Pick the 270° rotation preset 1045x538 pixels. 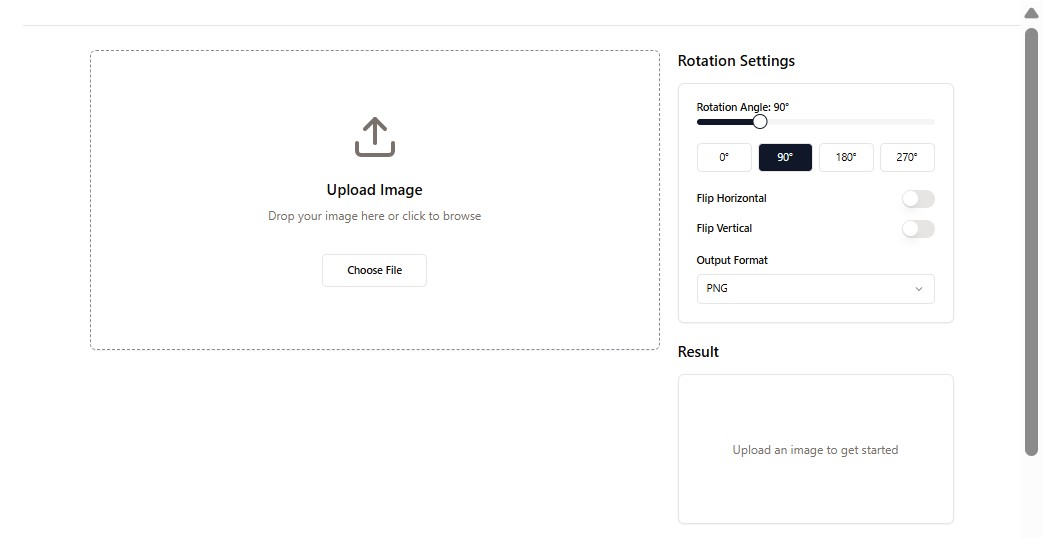907,157
